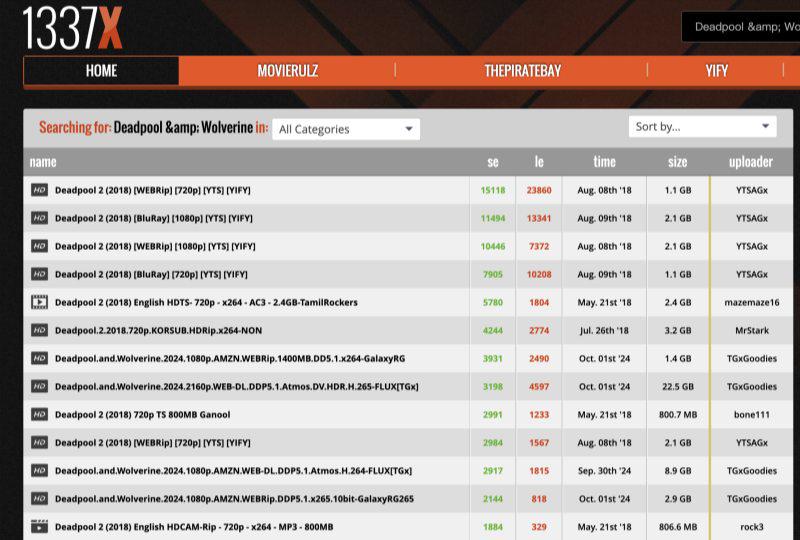Click size value 22.5 GB
This screenshot has height=540, width=800.
tap(678, 386)
